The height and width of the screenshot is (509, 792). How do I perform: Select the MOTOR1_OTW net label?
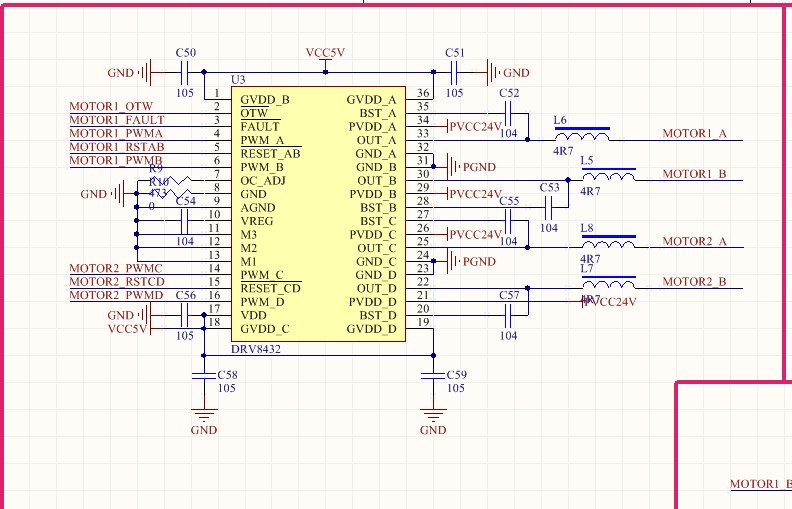111,107
